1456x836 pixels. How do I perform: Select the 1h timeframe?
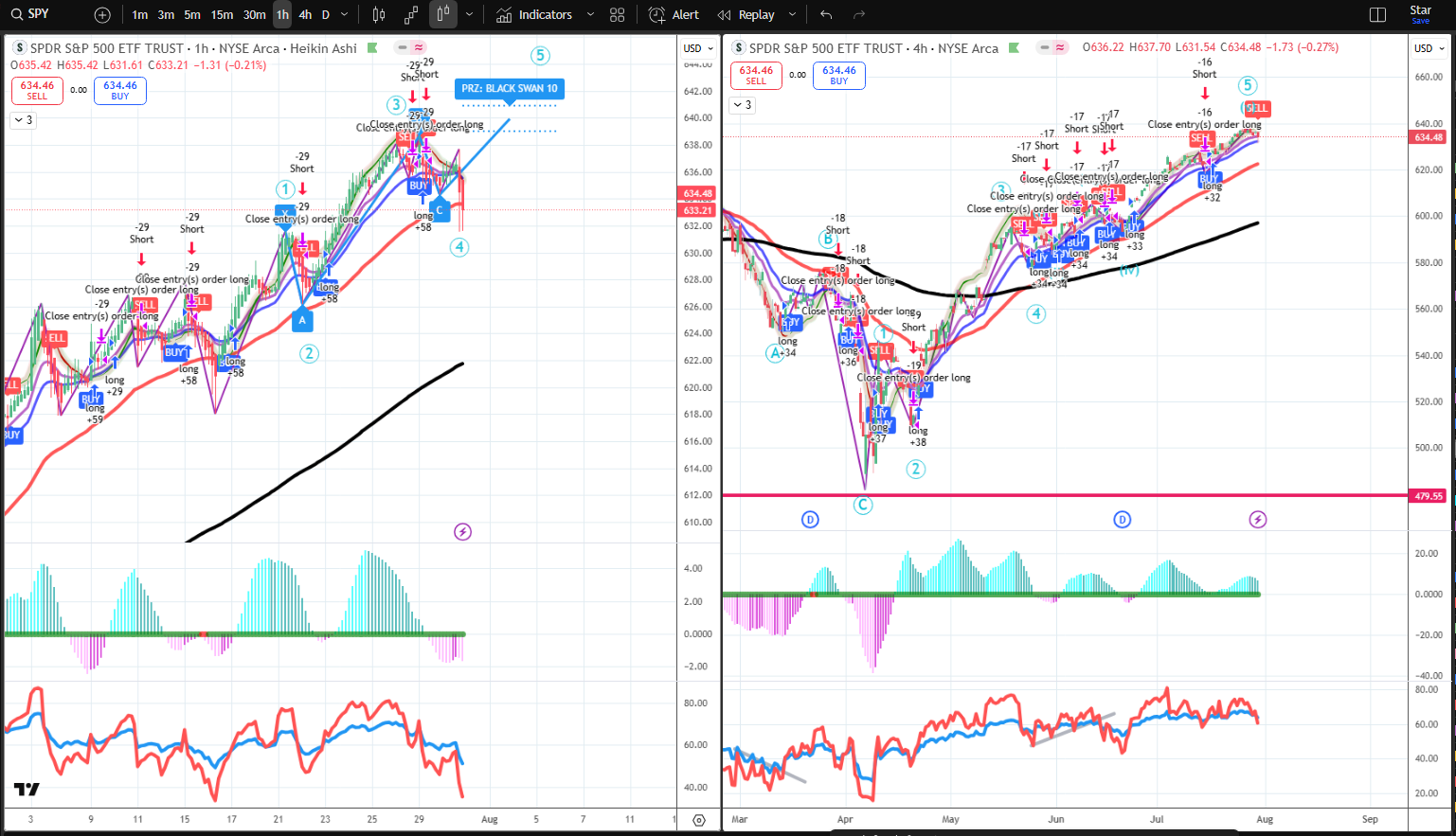(x=282, y=15)
